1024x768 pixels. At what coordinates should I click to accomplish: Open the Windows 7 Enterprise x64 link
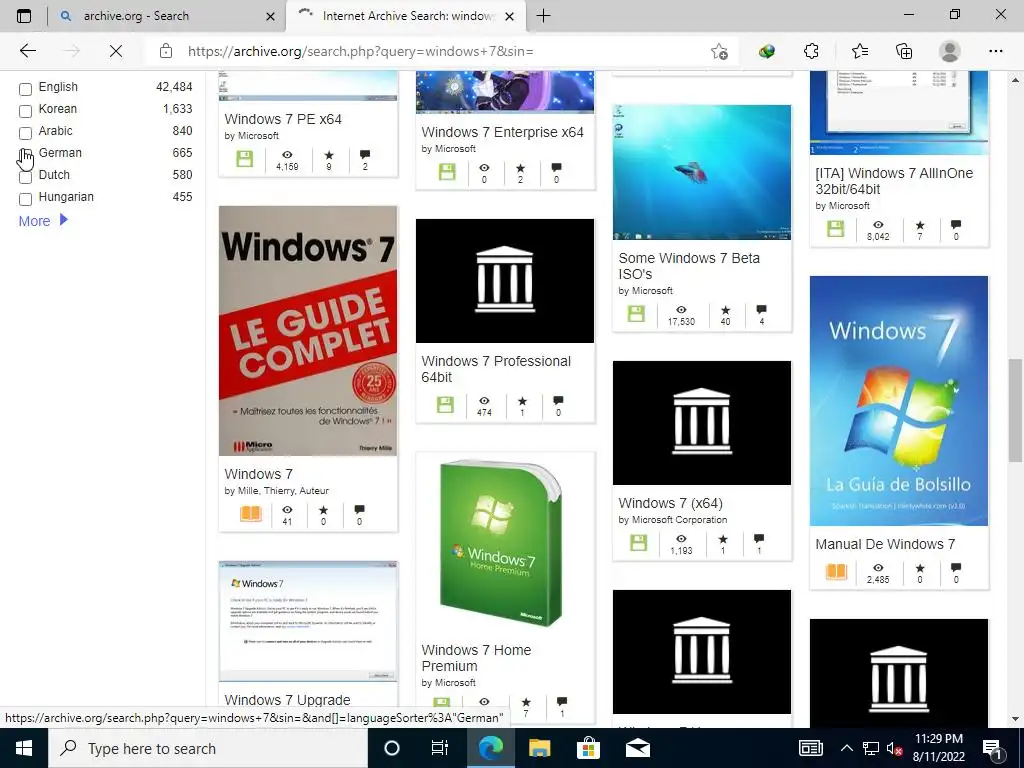point(502,132)
